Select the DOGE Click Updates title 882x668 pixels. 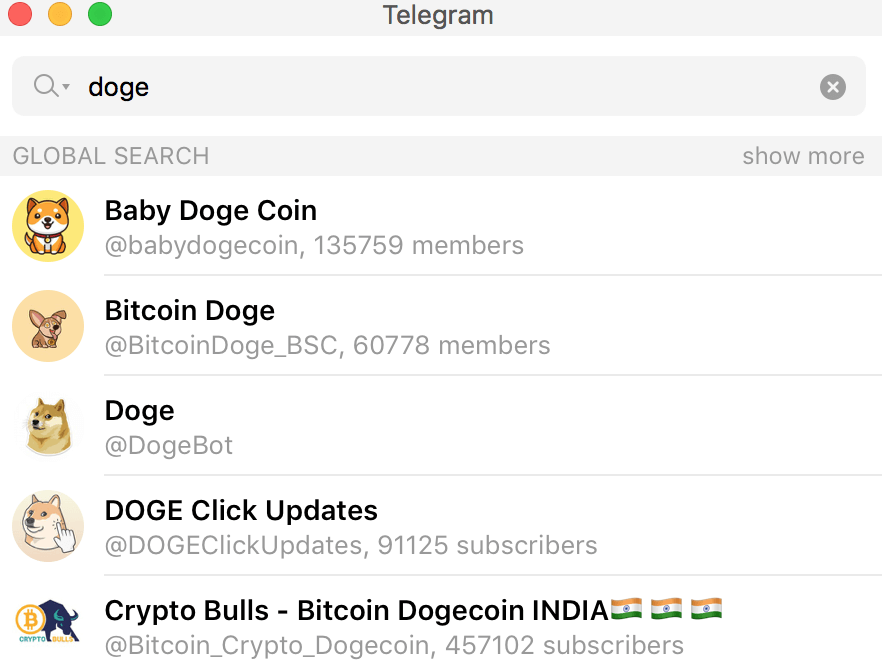[241, 511]
